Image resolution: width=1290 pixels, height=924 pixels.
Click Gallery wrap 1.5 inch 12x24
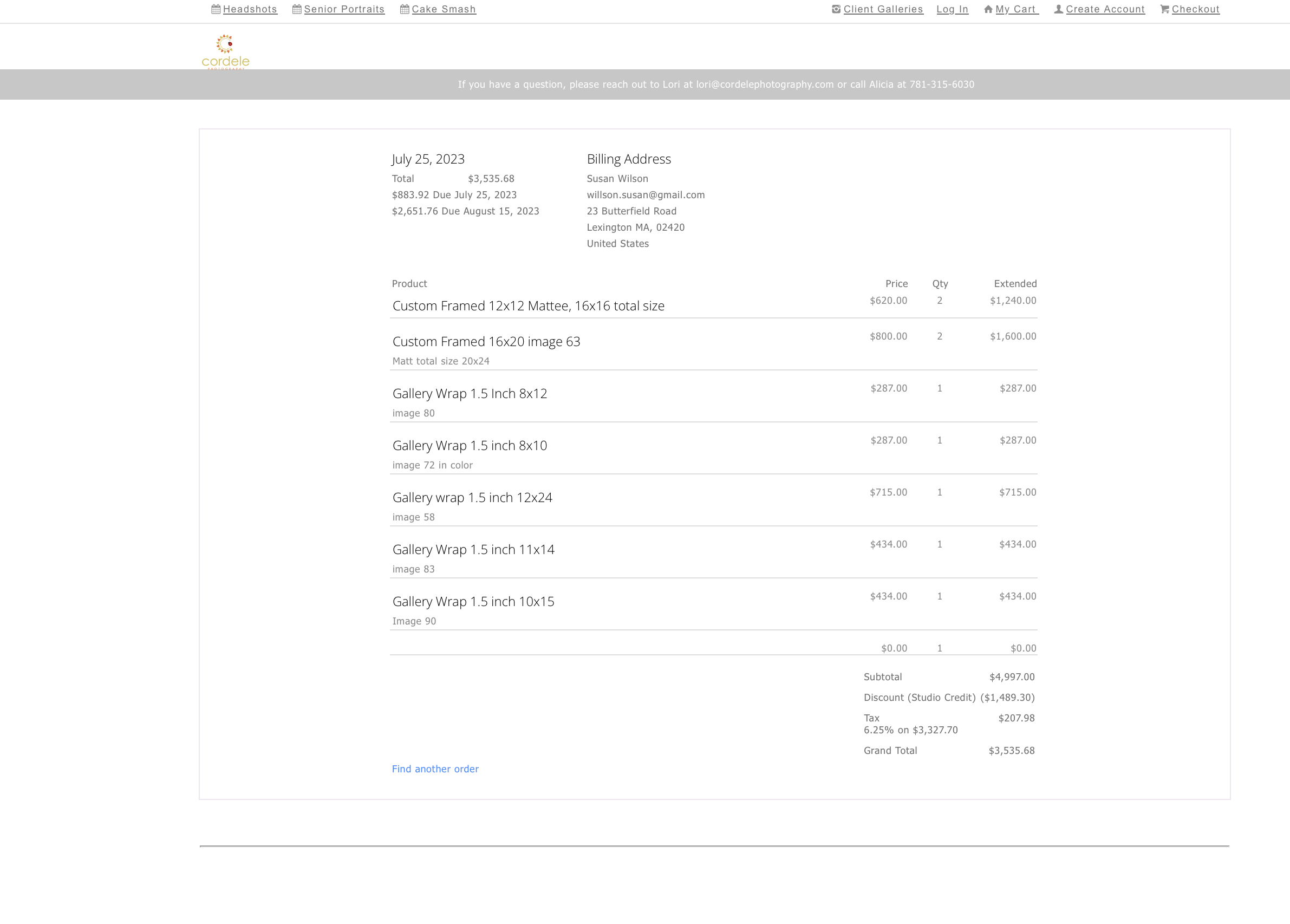click(x=473, y=497)
